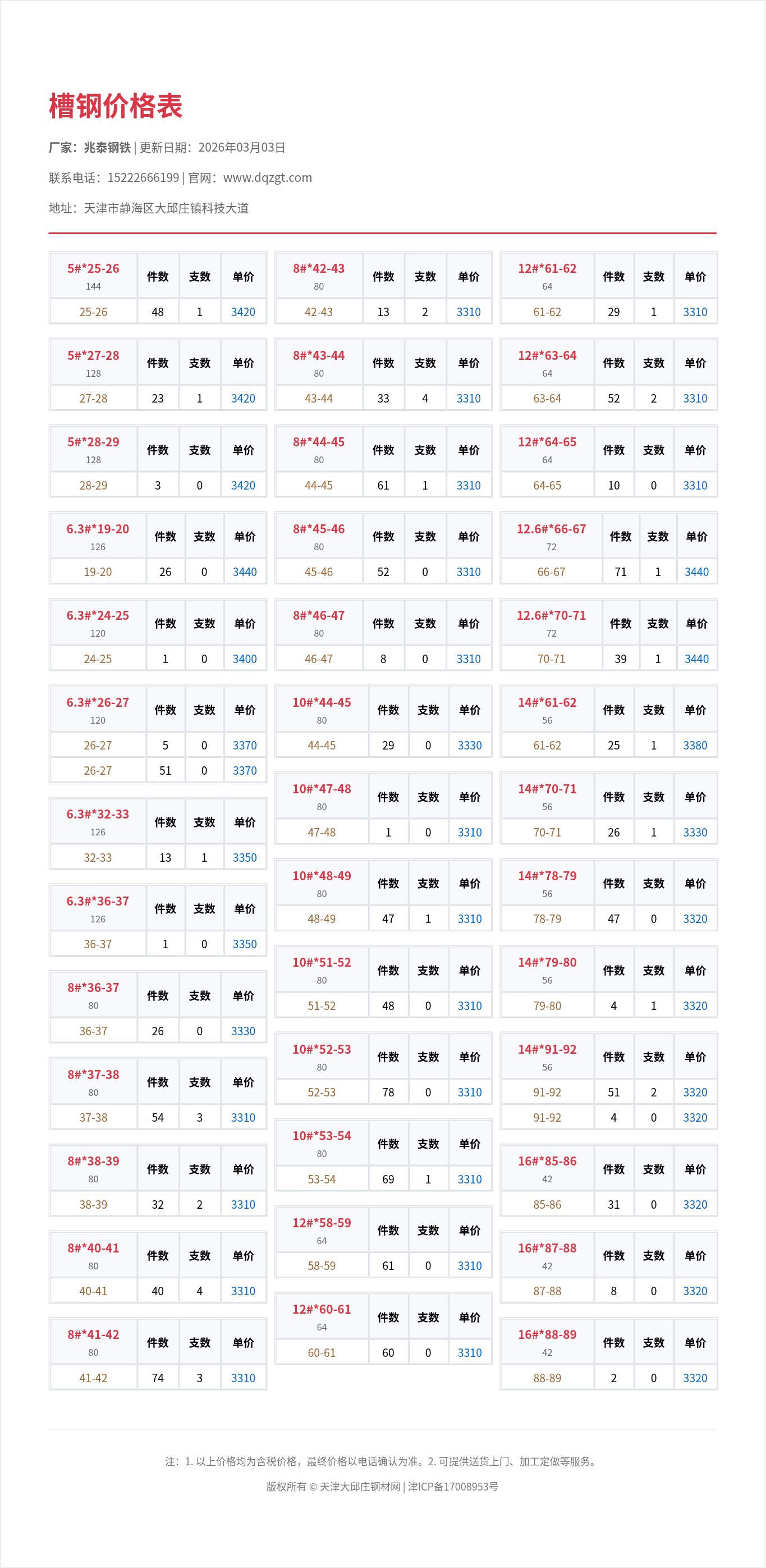Select the 5#*25-26 table header

coord(93,268)
